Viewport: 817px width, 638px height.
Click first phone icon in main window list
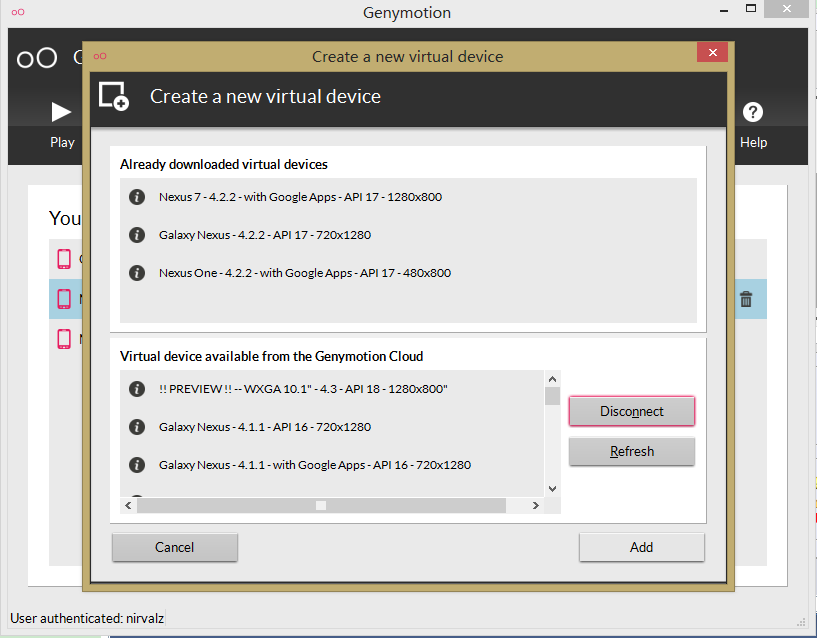(x=64, y=259)
